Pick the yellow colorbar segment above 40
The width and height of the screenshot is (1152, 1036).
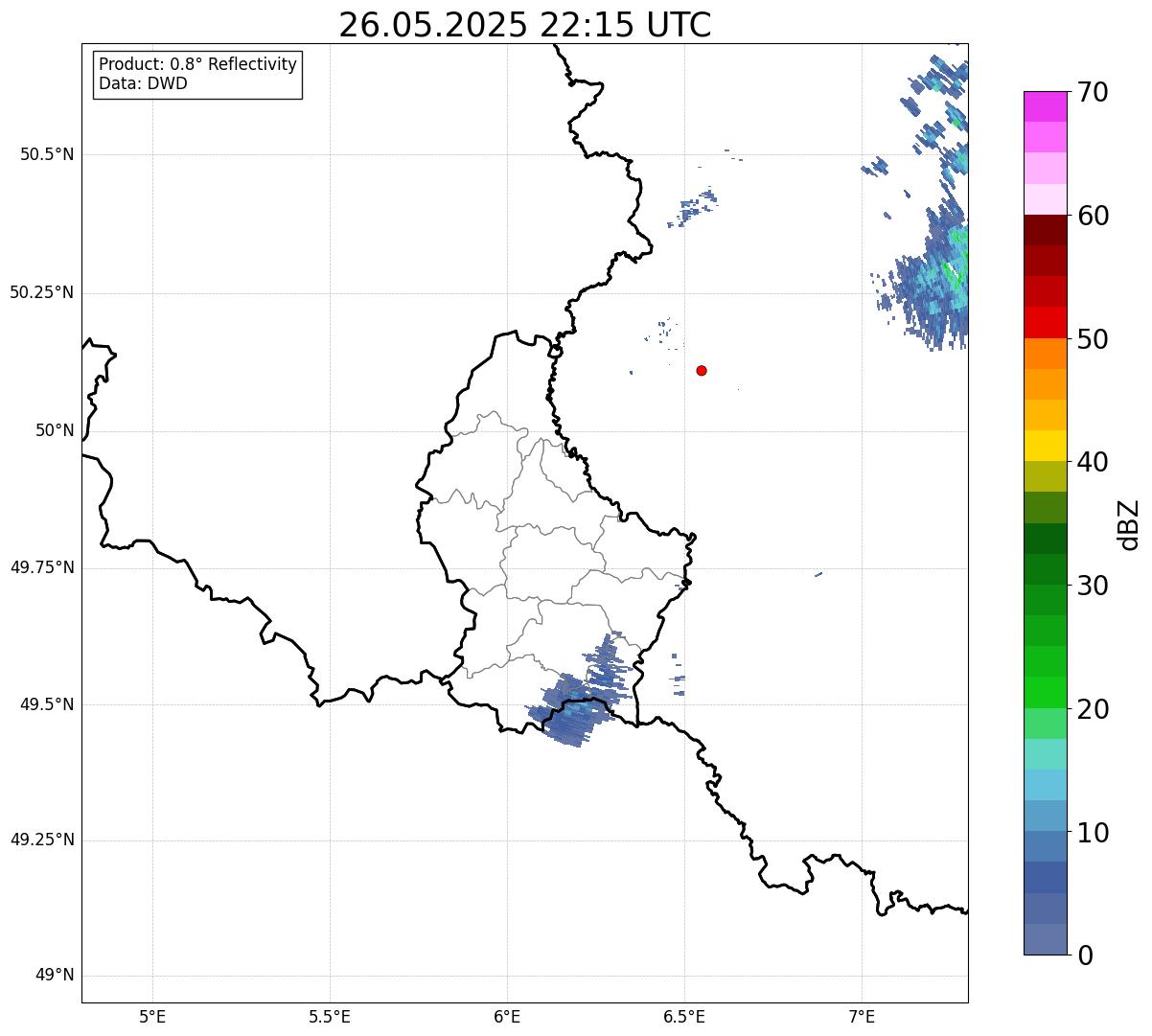[1045, 446]
